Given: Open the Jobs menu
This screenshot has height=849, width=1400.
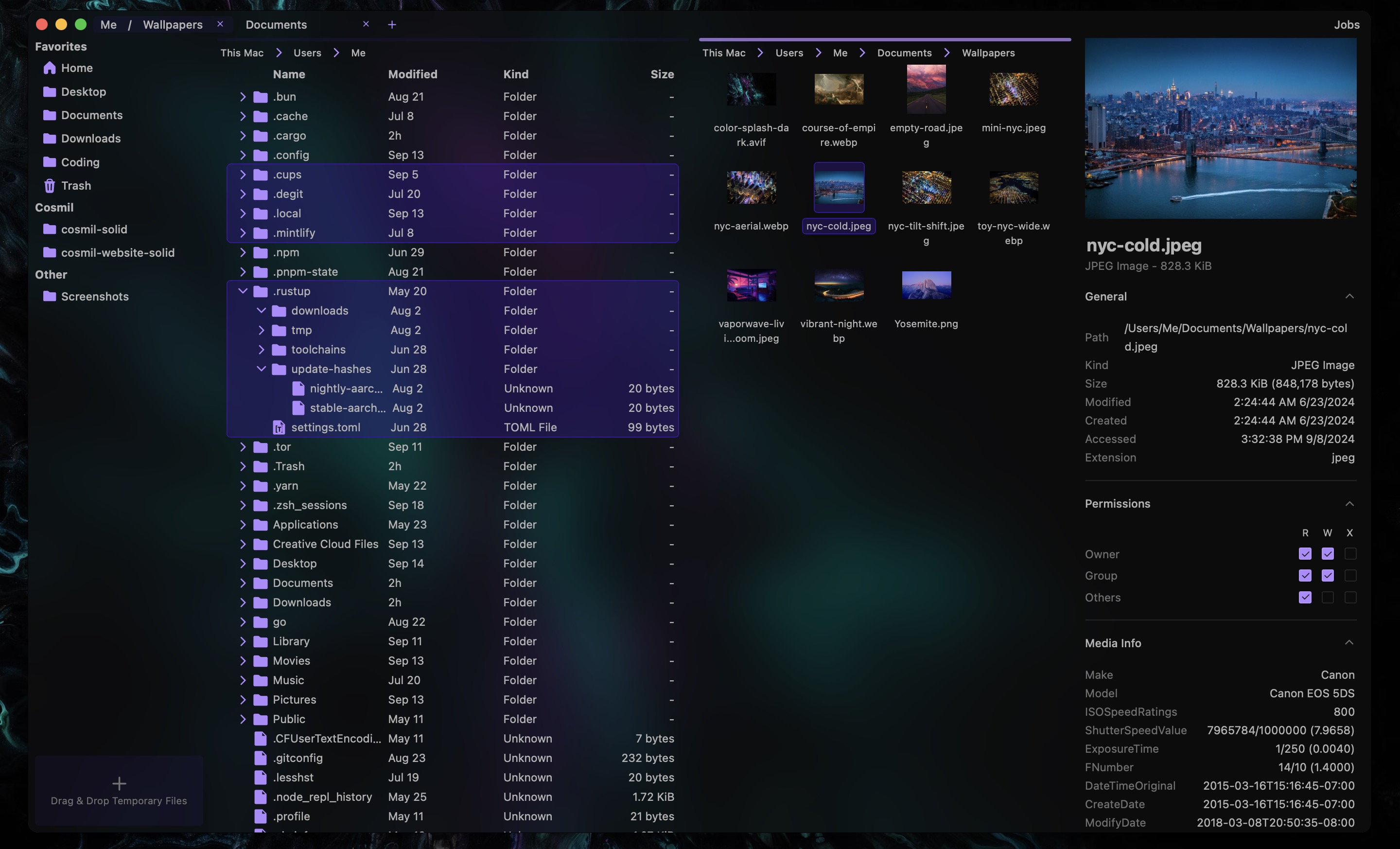Looking at the screenshot, I should pos(1346,24).
